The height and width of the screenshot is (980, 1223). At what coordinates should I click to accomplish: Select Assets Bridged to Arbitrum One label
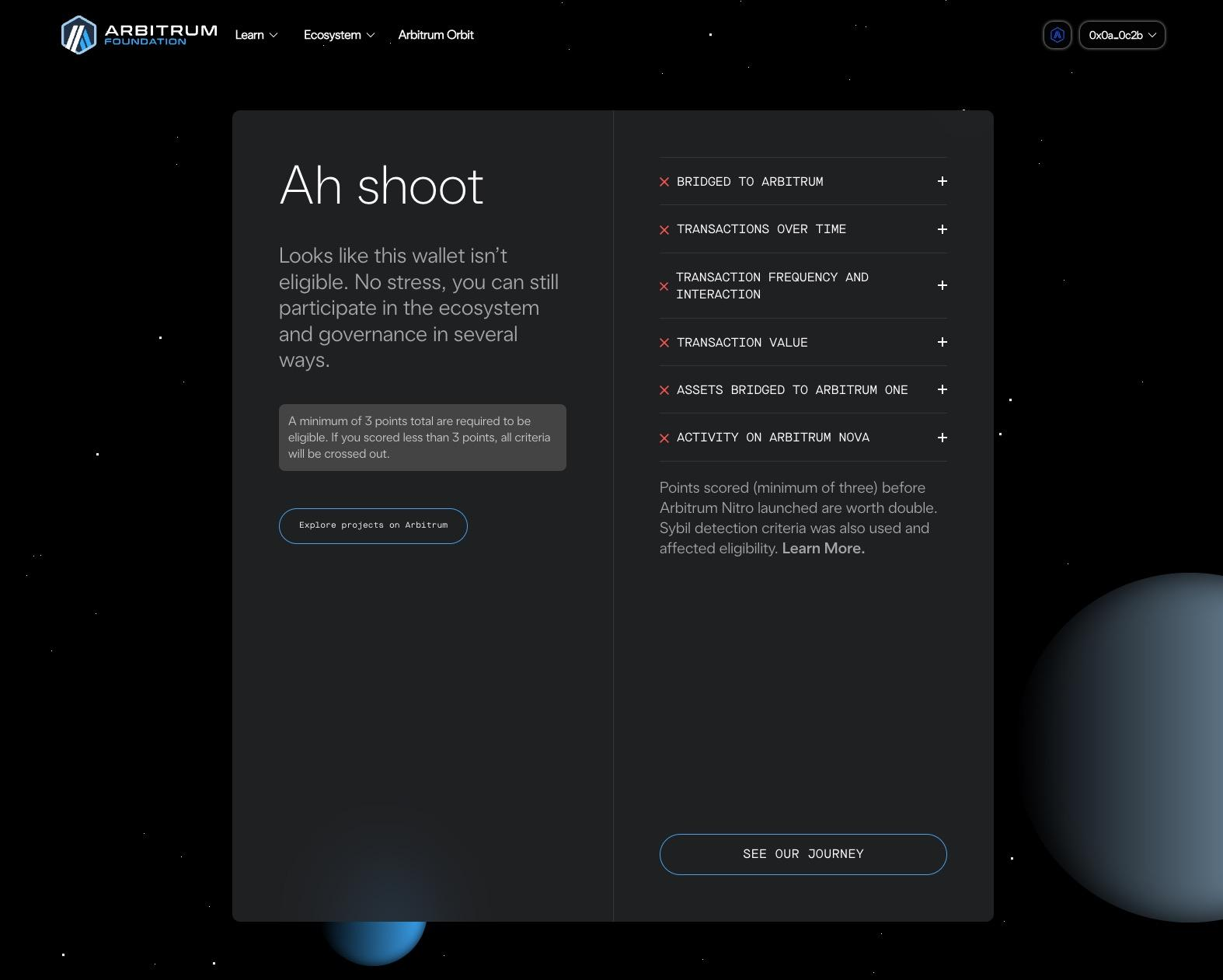(x=792, y=389)
